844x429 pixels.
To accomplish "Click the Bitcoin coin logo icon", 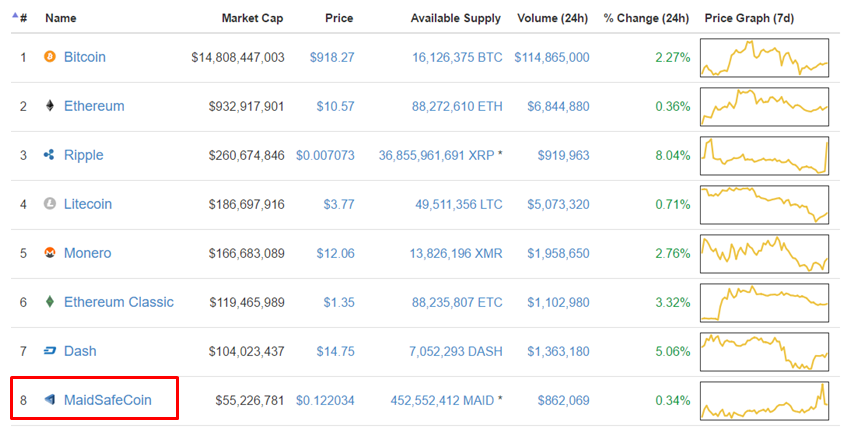I will pos(50,57).
